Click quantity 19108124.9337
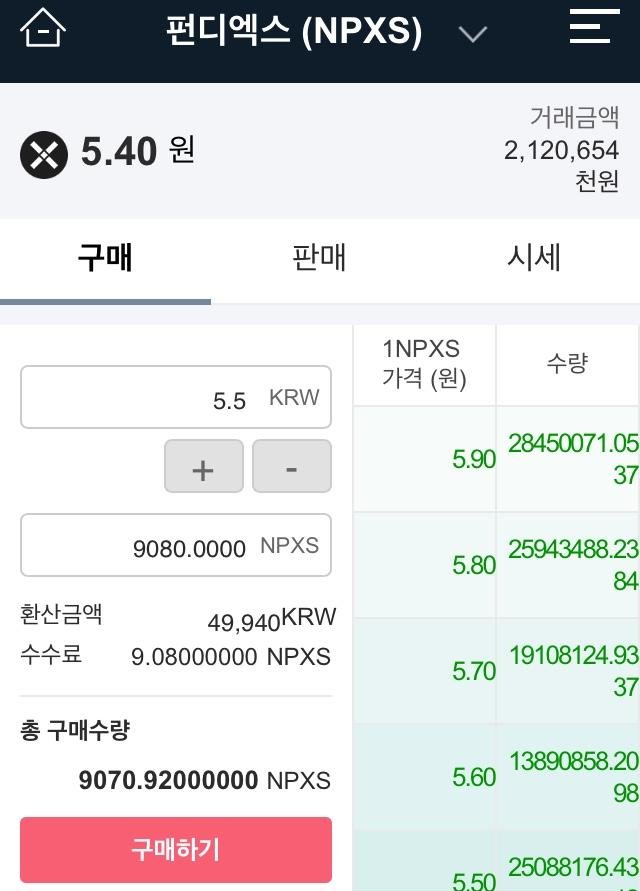The width and height of the screenshot is (640, 891). pos(573,672)
